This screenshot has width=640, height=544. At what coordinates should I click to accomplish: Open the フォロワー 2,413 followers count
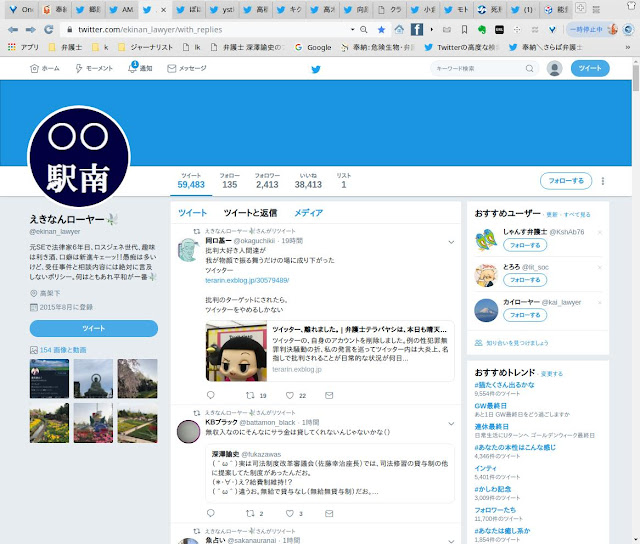pyautogui.click(x=267, y=180)
